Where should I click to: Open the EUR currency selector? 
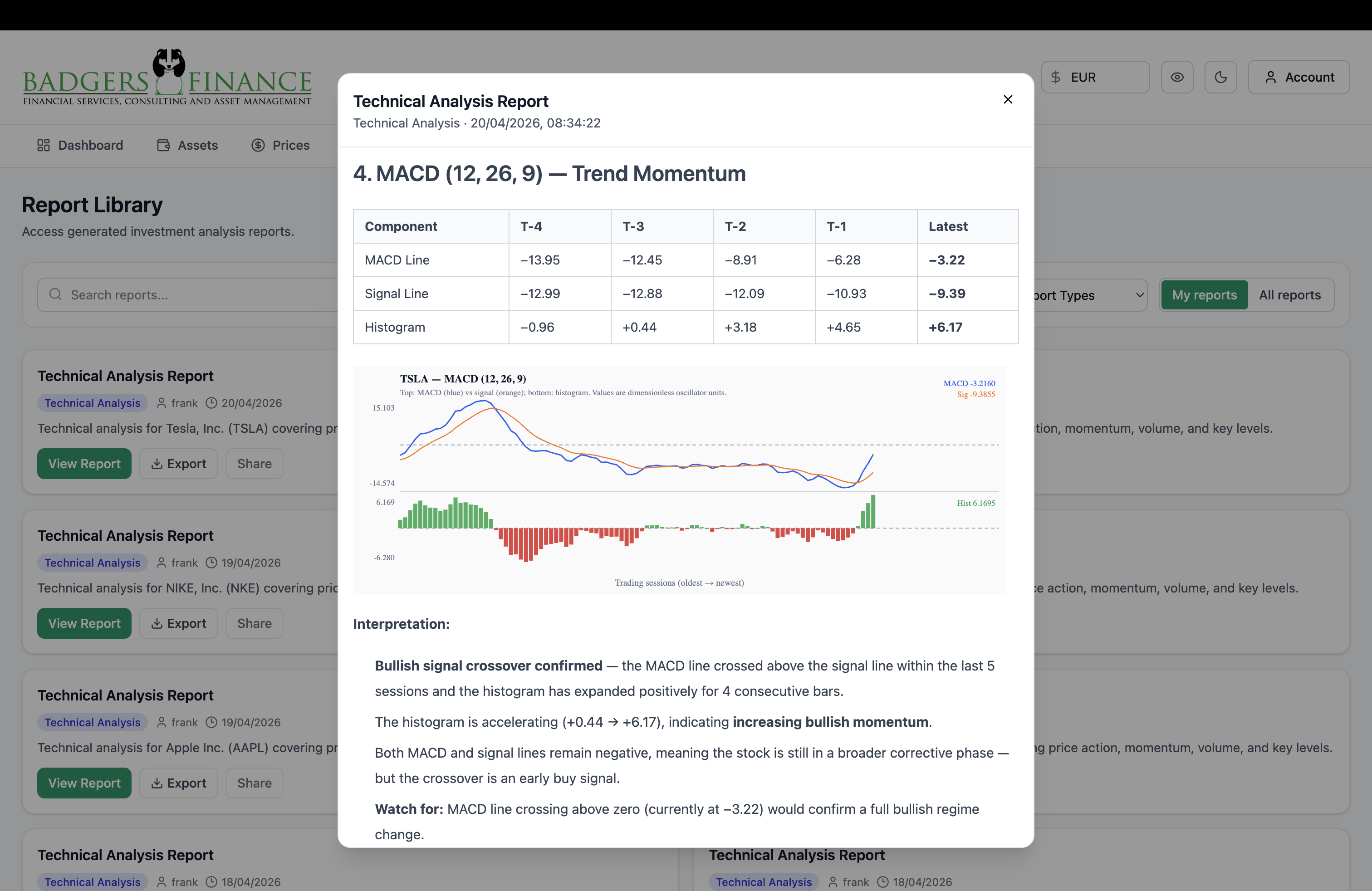1095,77
